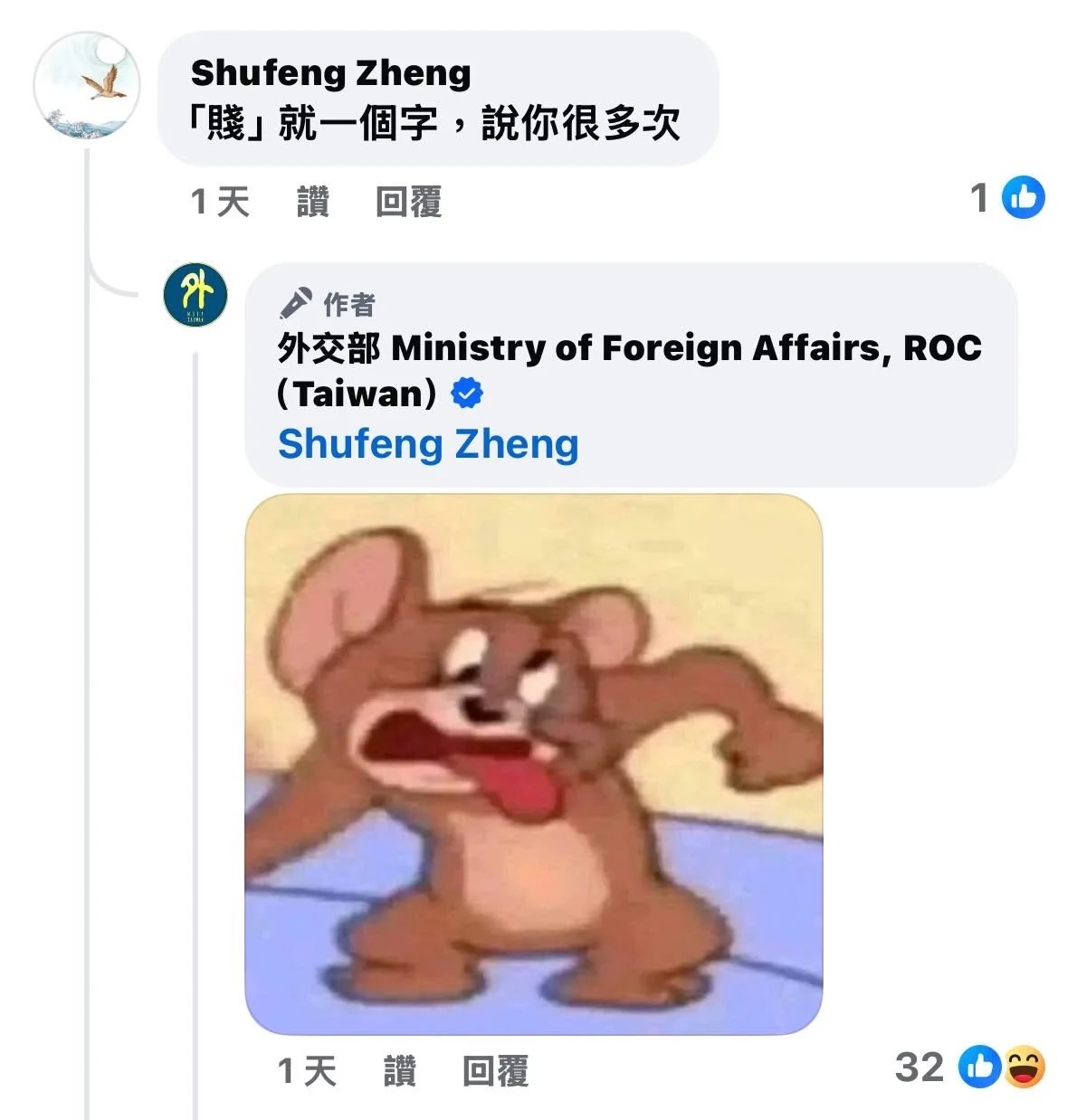Open Shufeng Zheng's name in first comment
Screen dimensions: 1067x1120
330,72
